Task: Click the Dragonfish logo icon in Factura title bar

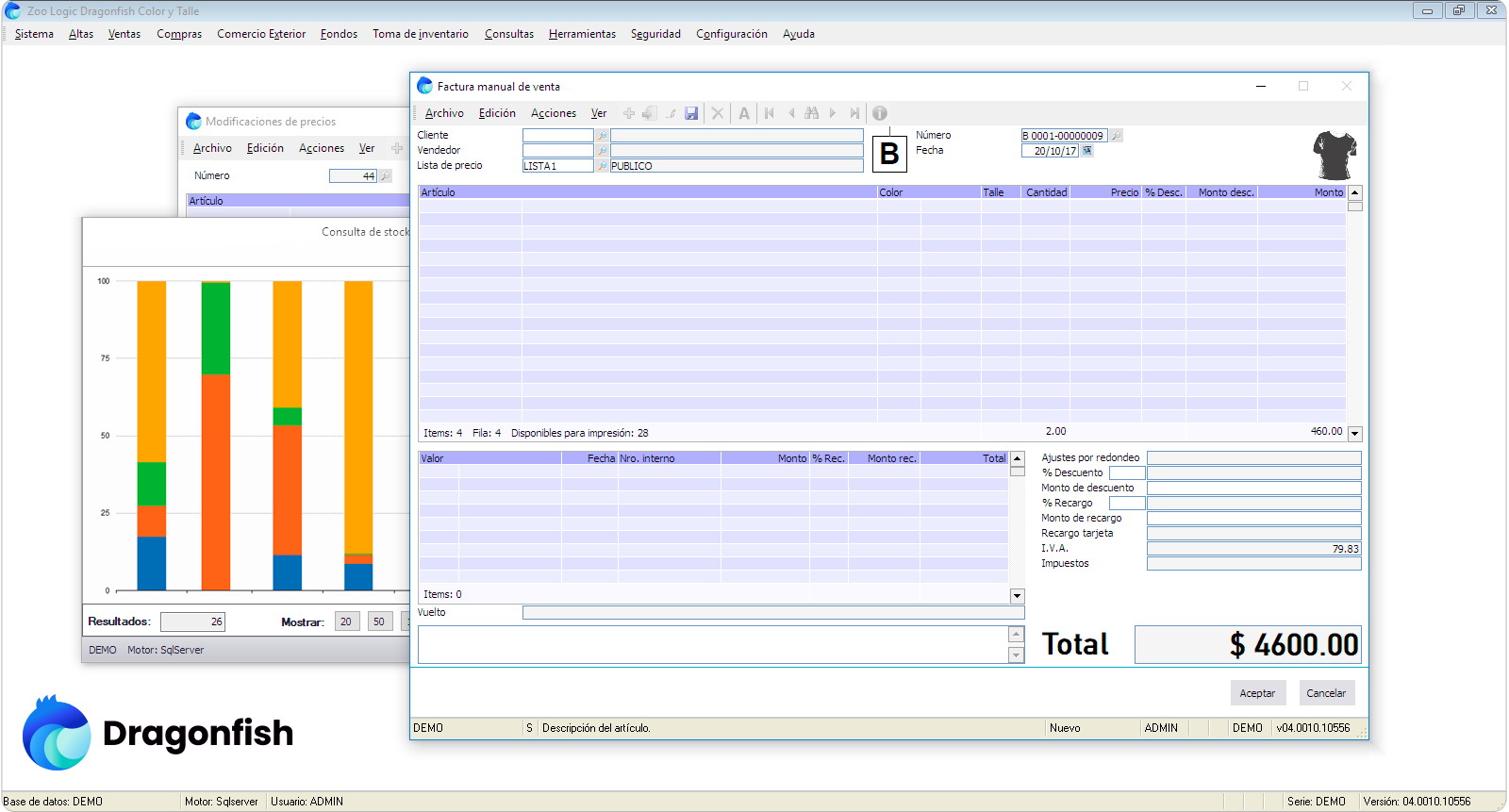Action: [424, 86]
